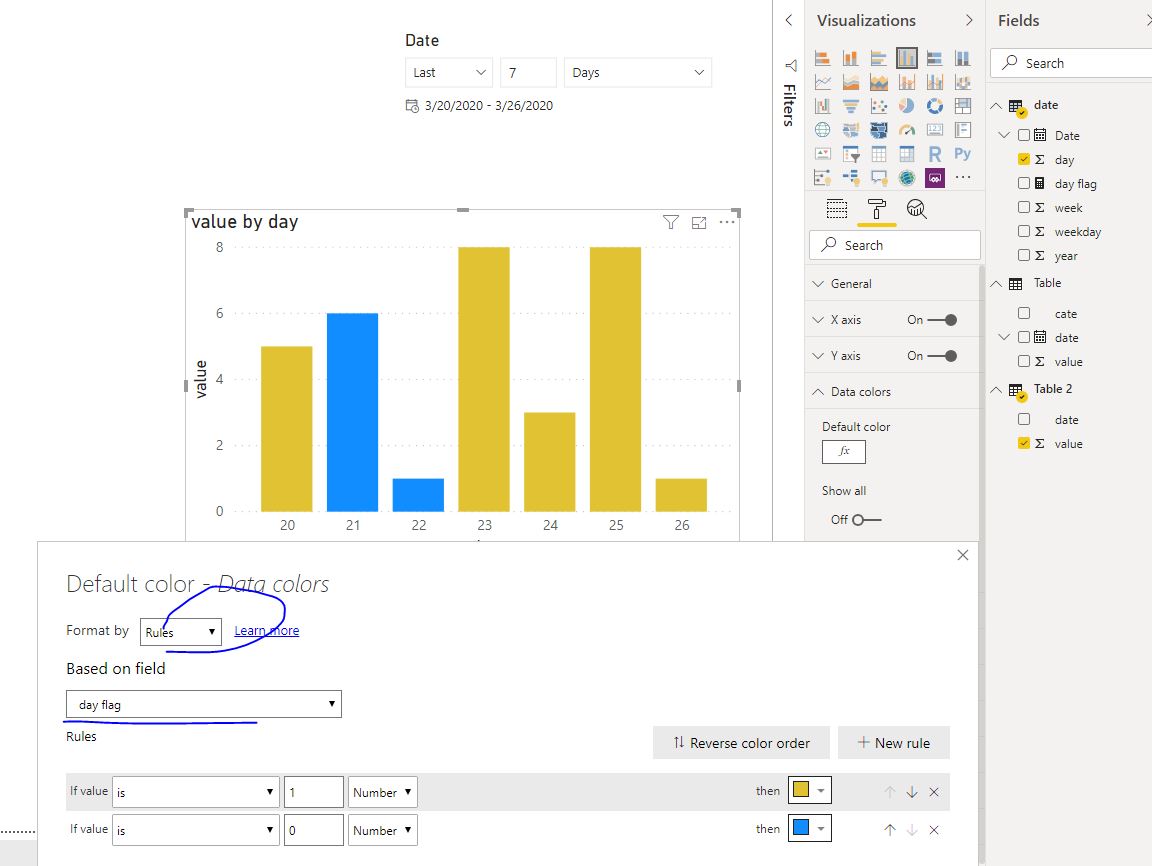Click the Default color fx button
This screenshot has width=1152, height=866.
coord(843,452)
